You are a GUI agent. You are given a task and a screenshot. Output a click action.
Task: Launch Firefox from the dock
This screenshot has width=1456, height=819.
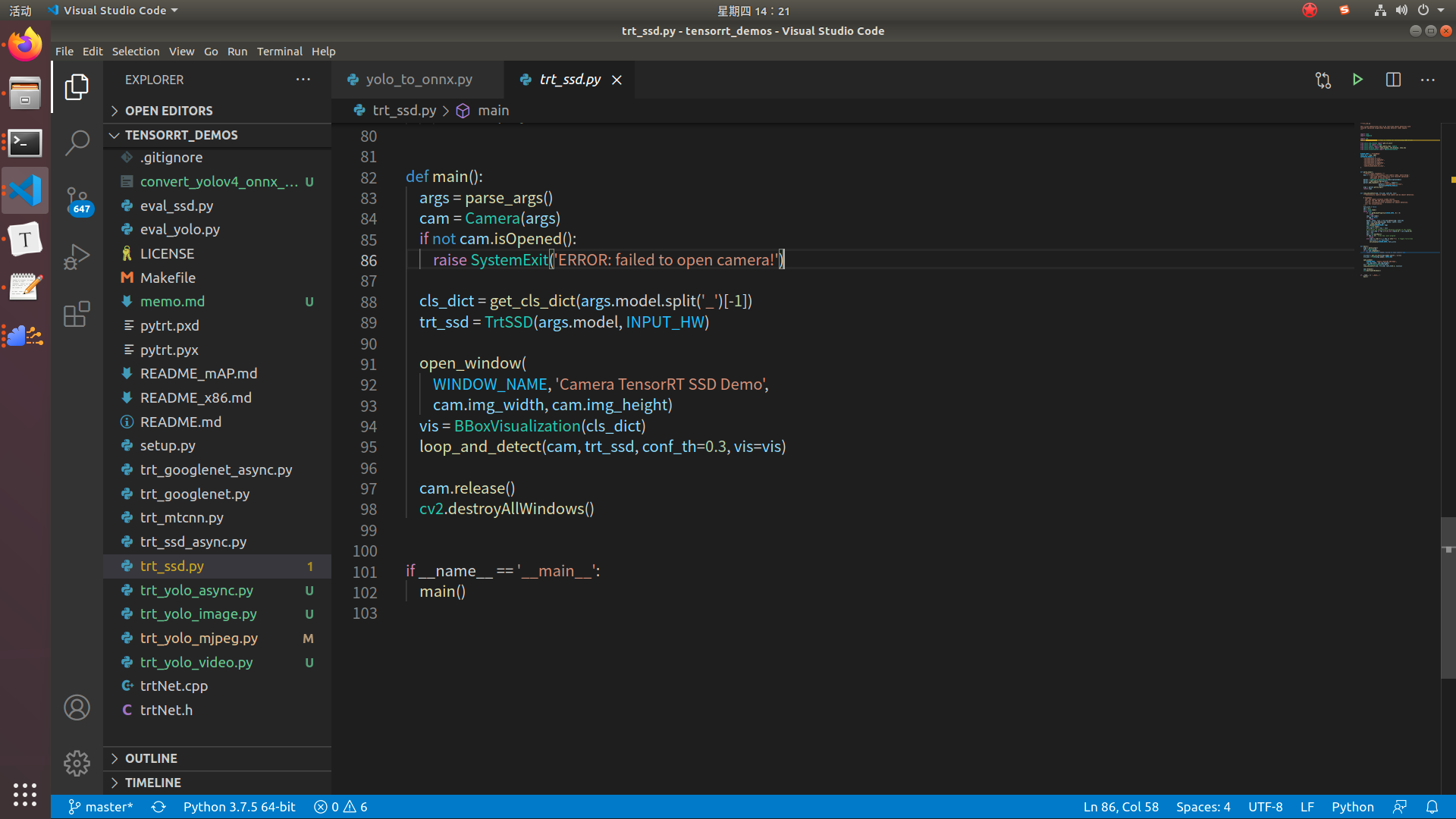[x=24, y=43]
